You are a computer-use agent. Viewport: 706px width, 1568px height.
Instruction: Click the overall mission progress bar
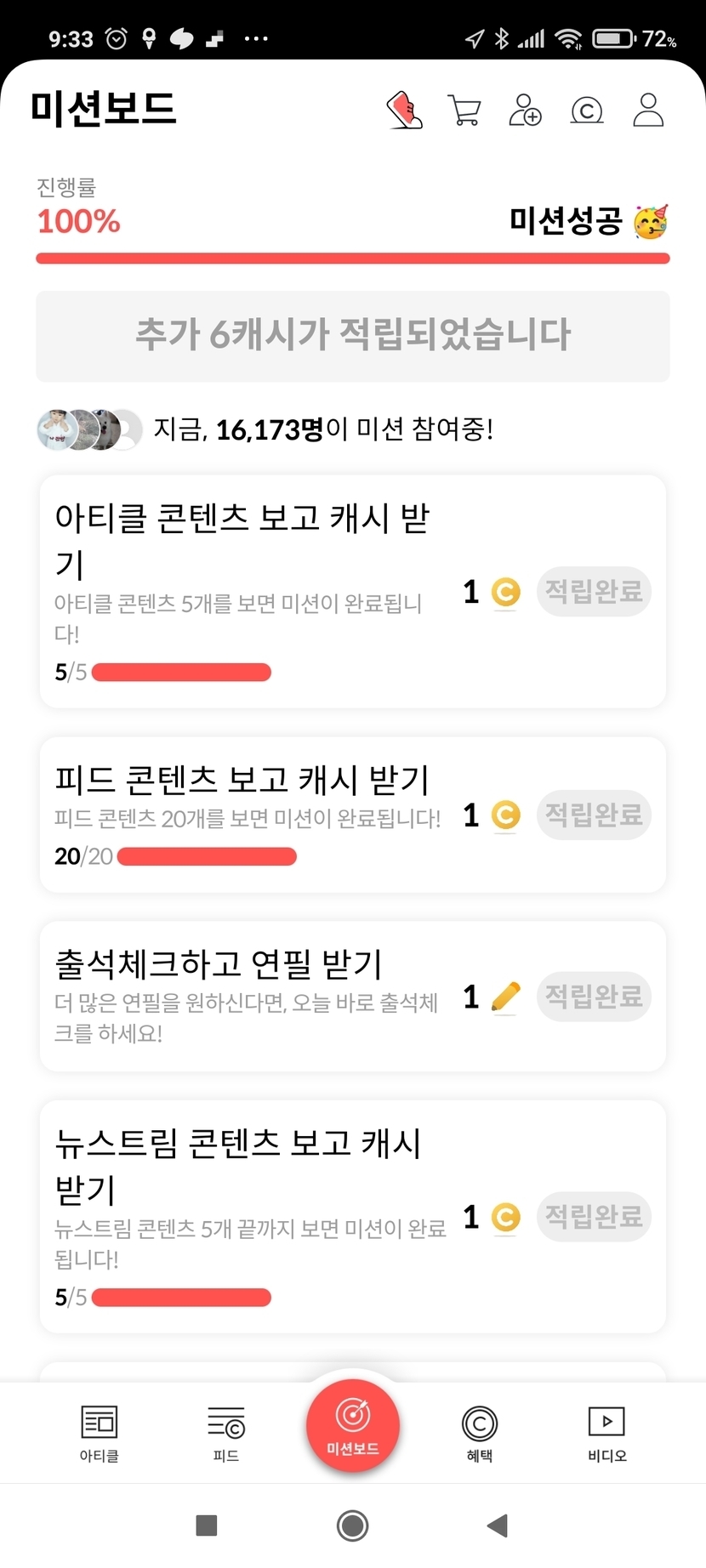click(353, 258)
